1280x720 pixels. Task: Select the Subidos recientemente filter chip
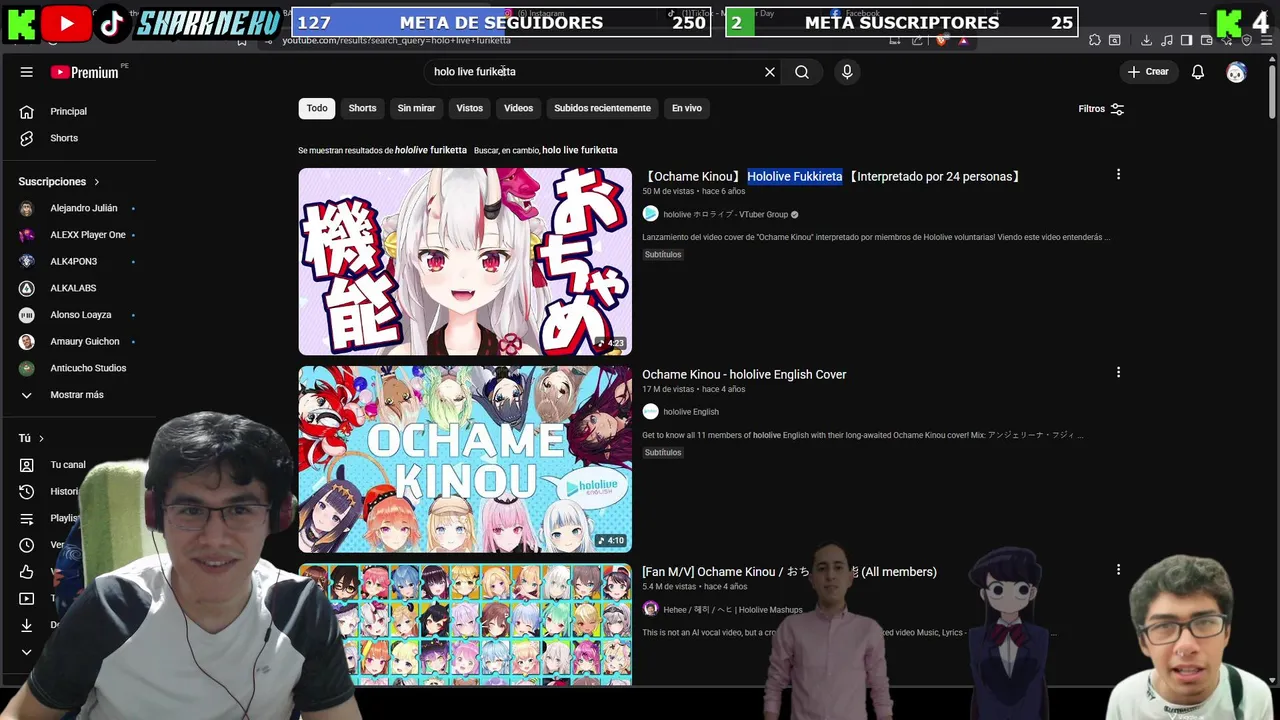(x=602, y=108)
